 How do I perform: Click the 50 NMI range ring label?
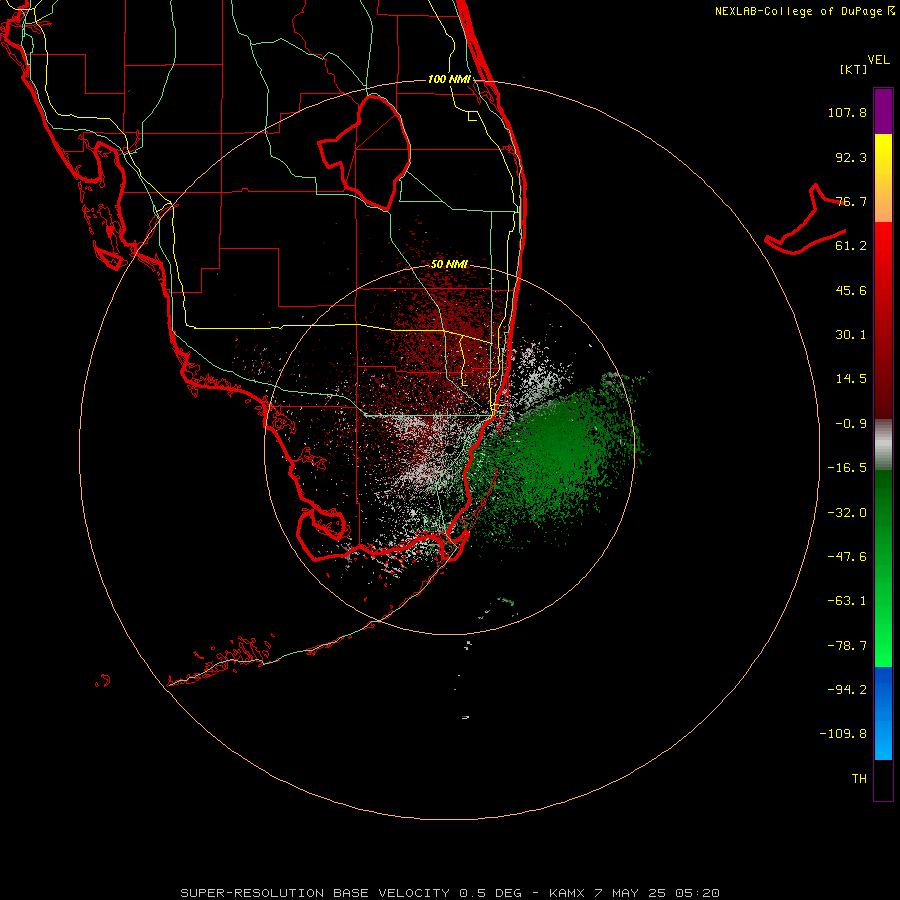(x=449, y=265)
